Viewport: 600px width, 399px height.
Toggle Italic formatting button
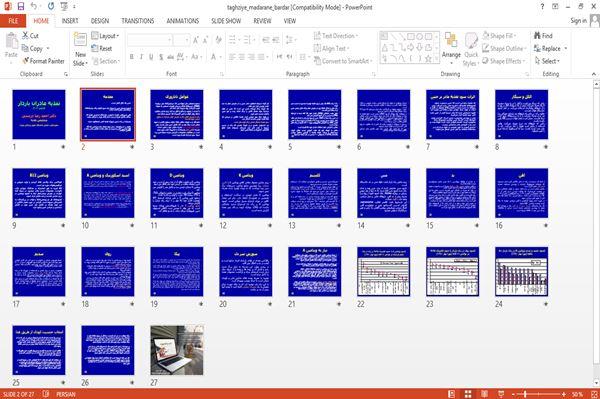[141, 57]
